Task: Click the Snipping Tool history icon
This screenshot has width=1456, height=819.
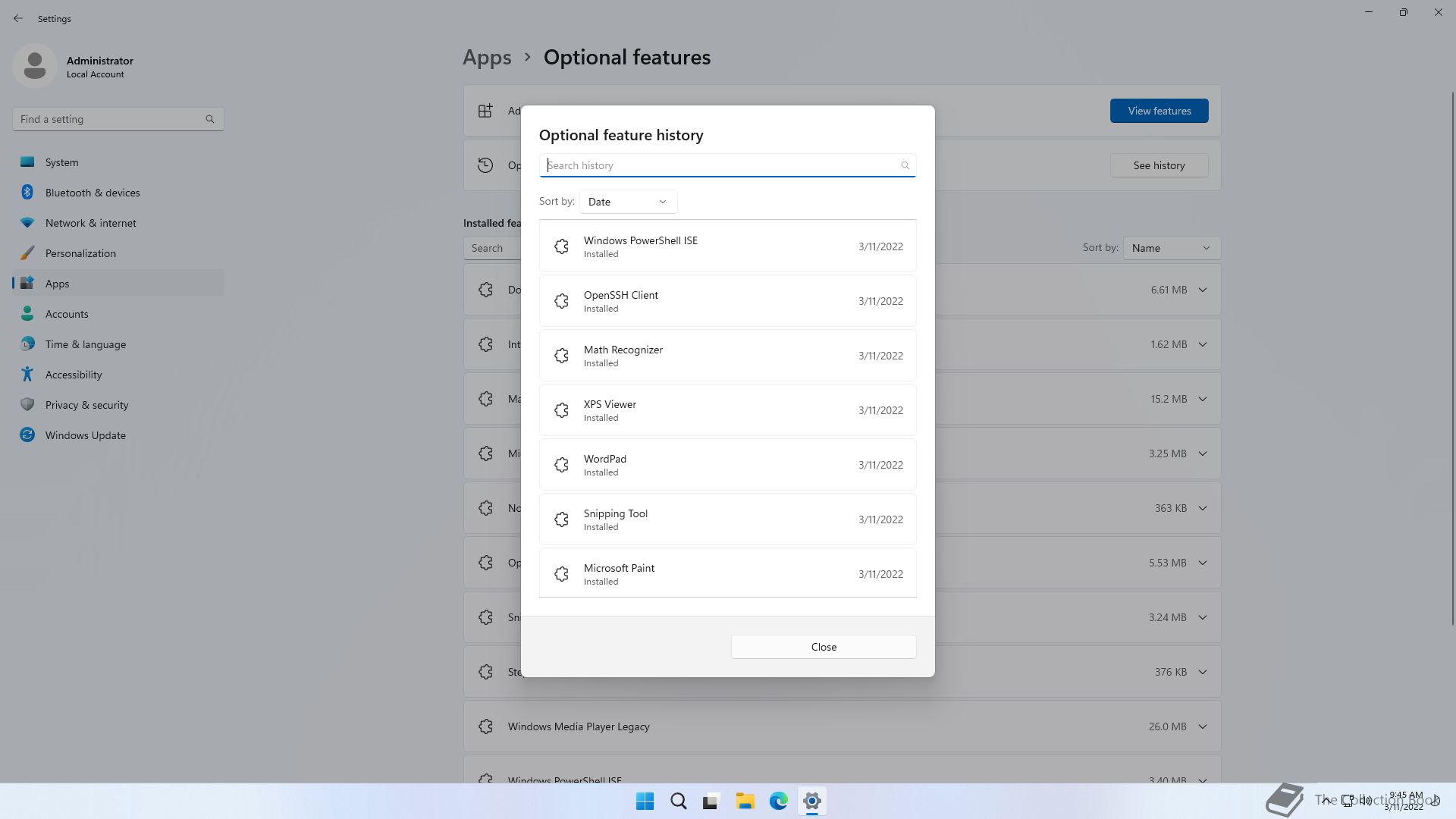Action: [561, 519]
